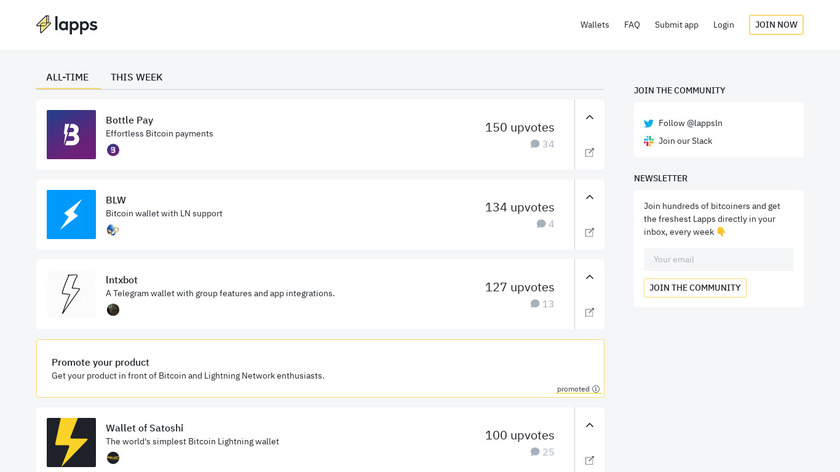Open Wallet of Satoshi thumbnail
Image resolution: width=840 pixels, height=472 pixels.
coord(71,443)
